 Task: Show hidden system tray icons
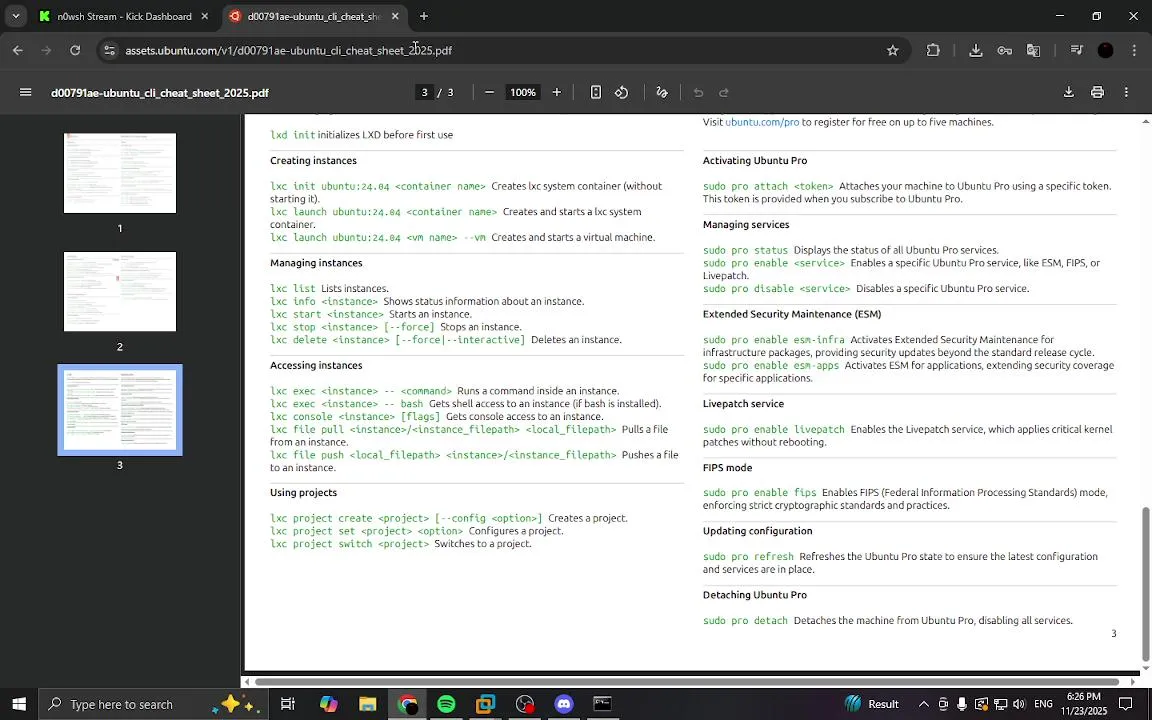point(924,704)
